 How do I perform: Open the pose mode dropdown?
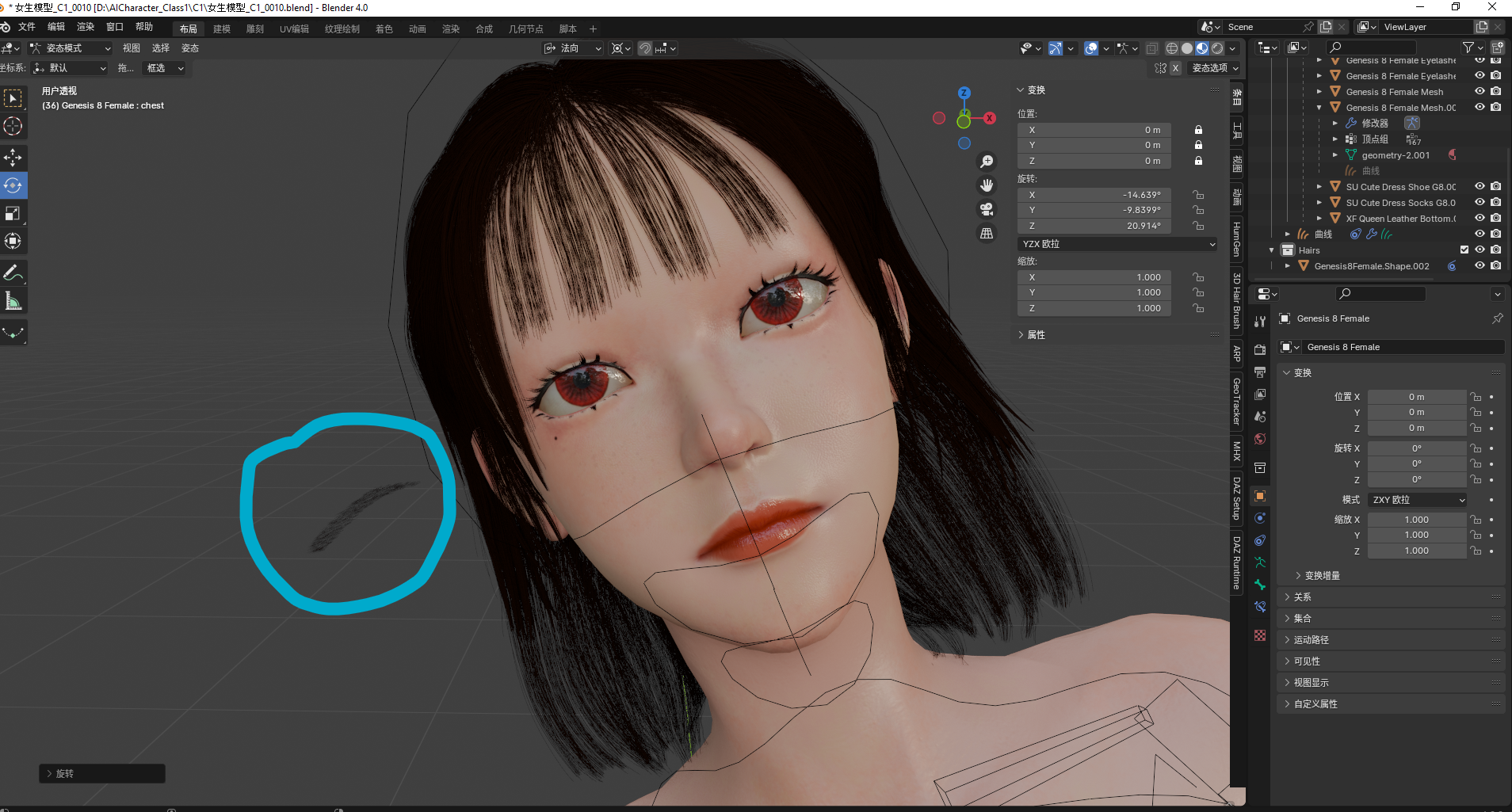tap(70, 48)
